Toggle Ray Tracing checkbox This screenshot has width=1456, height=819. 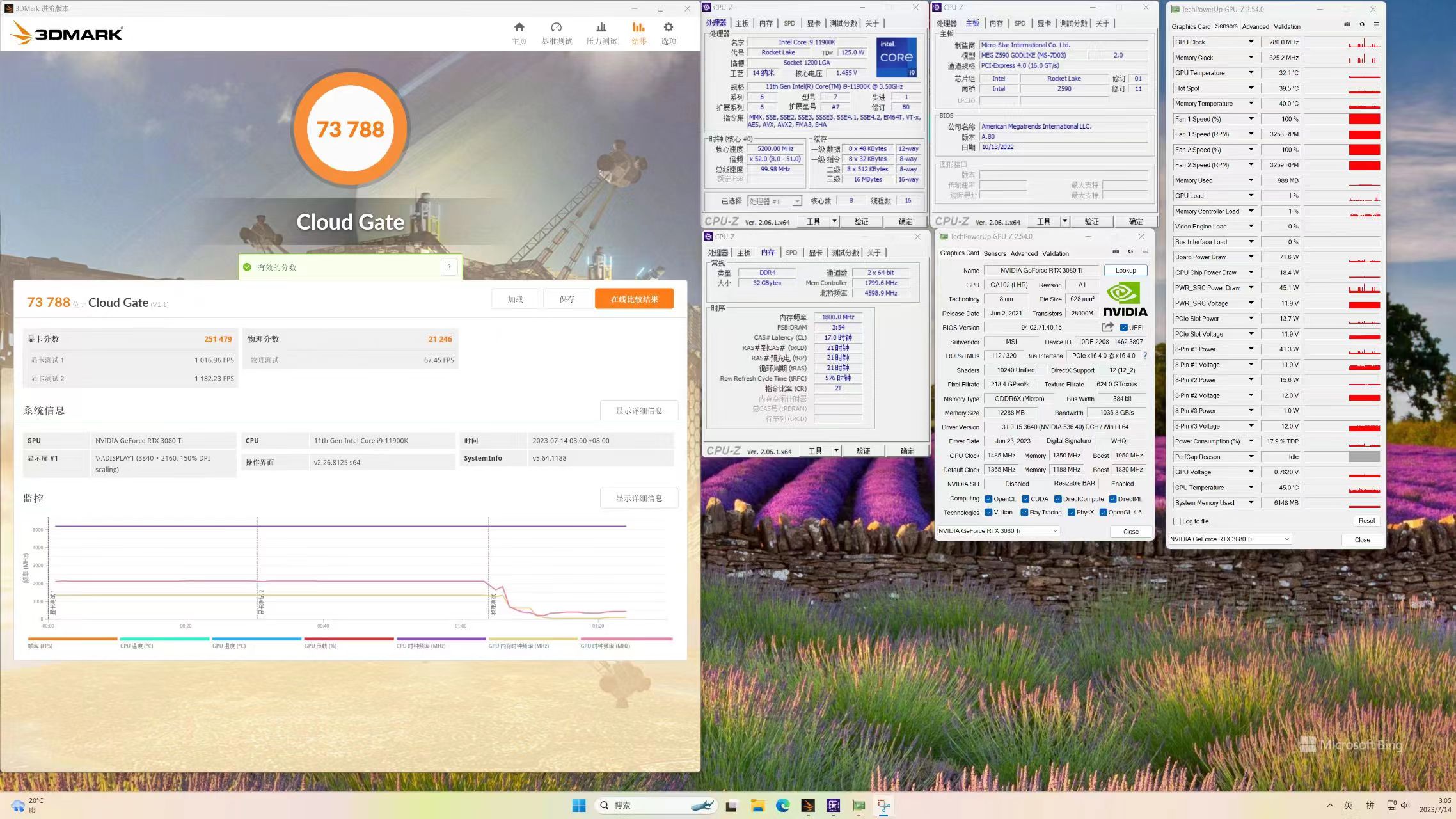1024,513
